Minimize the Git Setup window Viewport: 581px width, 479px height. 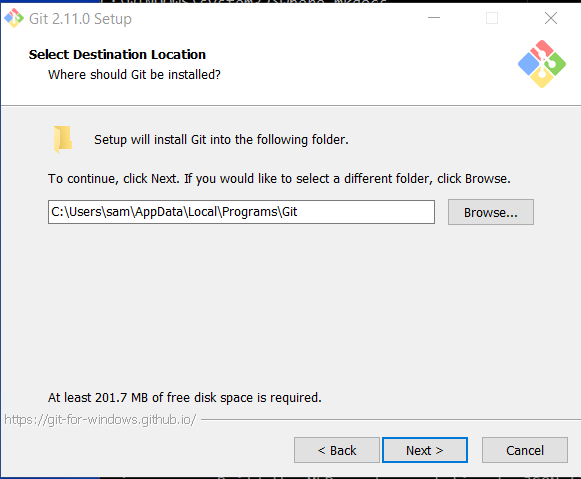pos(434,18)
